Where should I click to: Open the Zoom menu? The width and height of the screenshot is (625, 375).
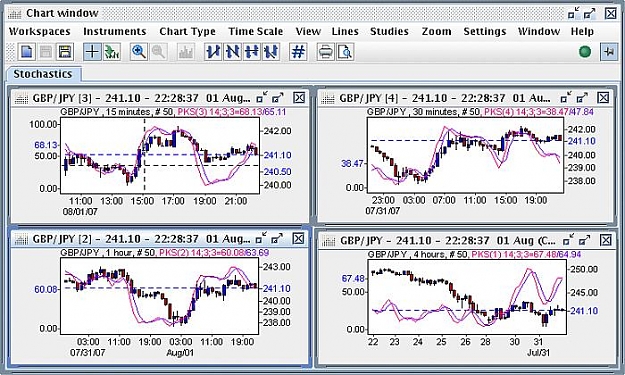pos(436,31)
